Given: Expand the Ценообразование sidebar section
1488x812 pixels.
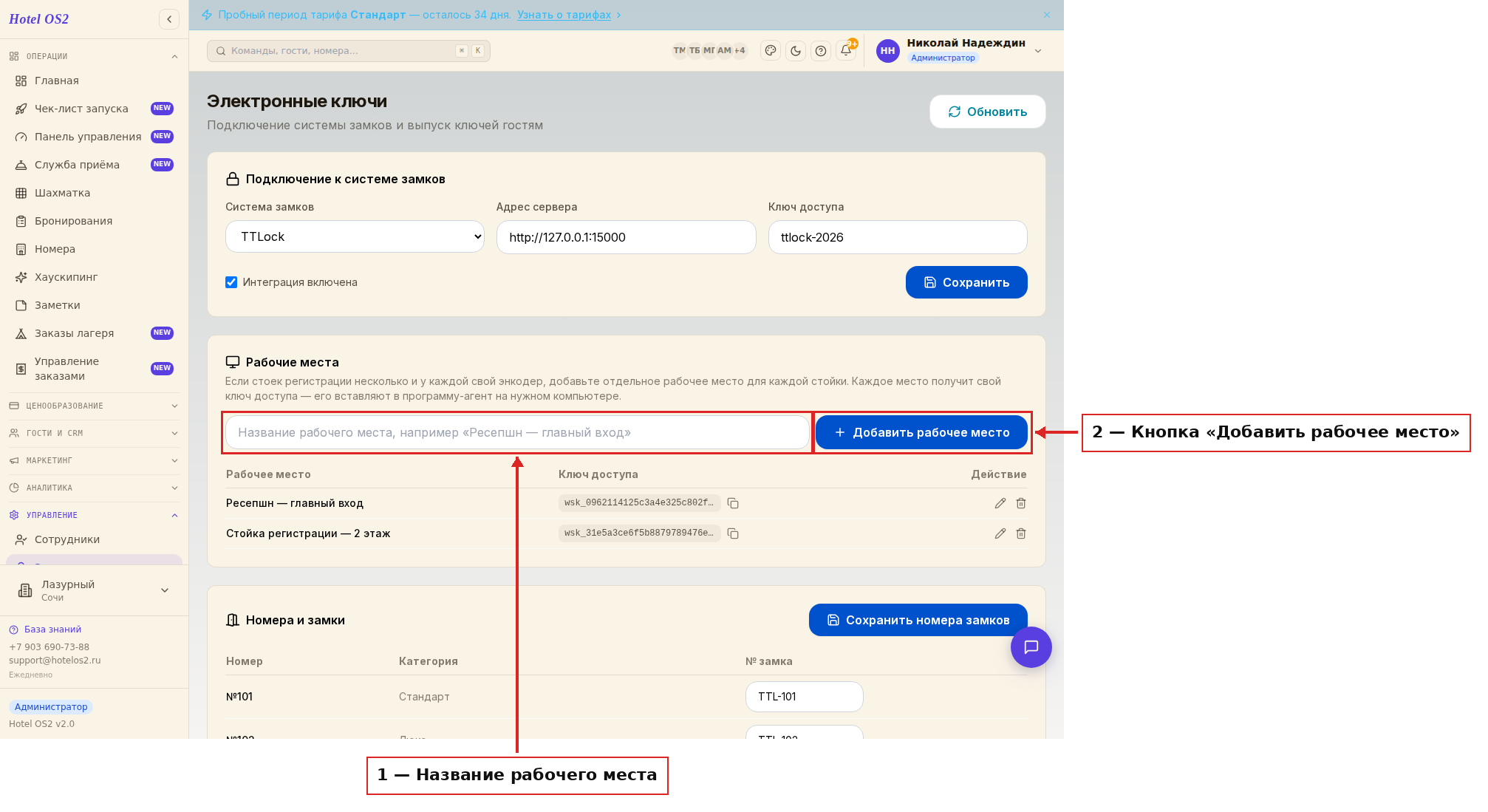Looking at the screenshot, I should 94,406.
